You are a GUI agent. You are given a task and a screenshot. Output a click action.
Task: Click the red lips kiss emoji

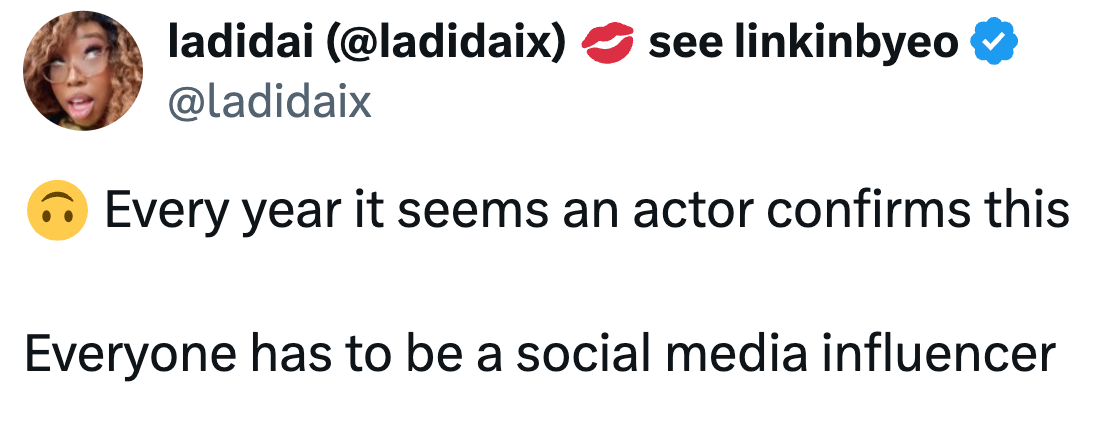click(x=607, y=43)
